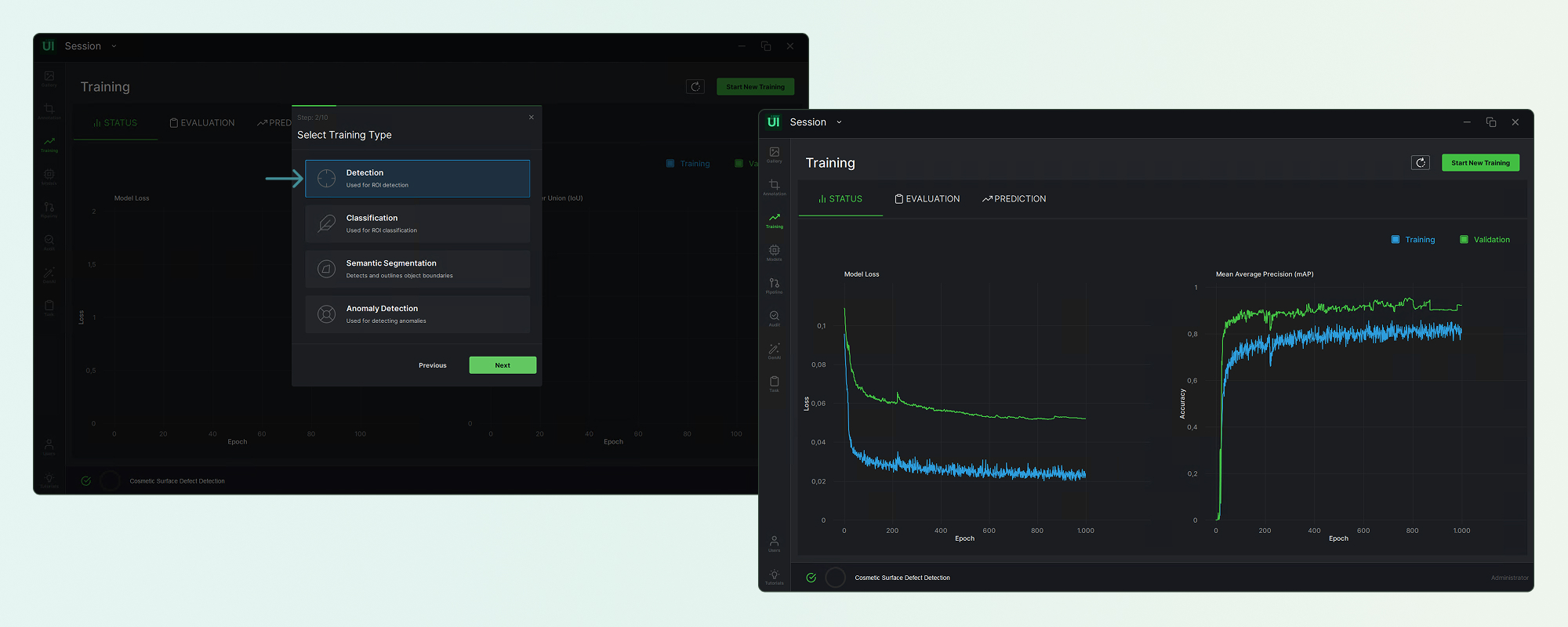Click the Step: 2/10 label in dialog
Screen dimensions: 1568x627
pyautogui.click(x=313, y=118)
